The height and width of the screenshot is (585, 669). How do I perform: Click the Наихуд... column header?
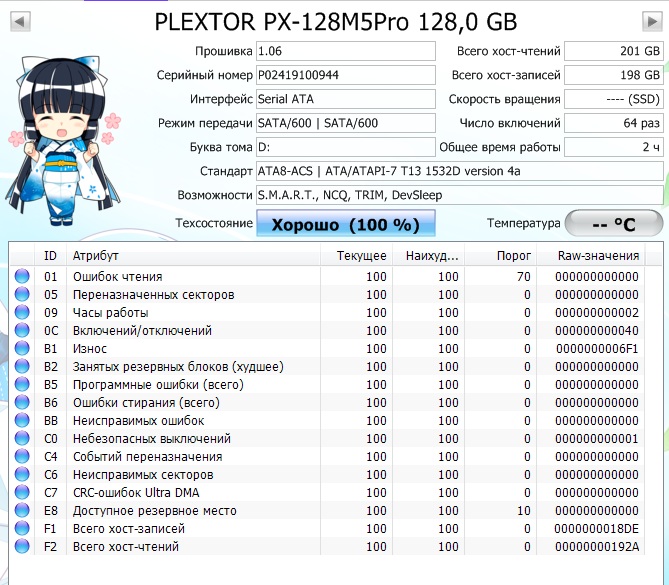point(428,256)
